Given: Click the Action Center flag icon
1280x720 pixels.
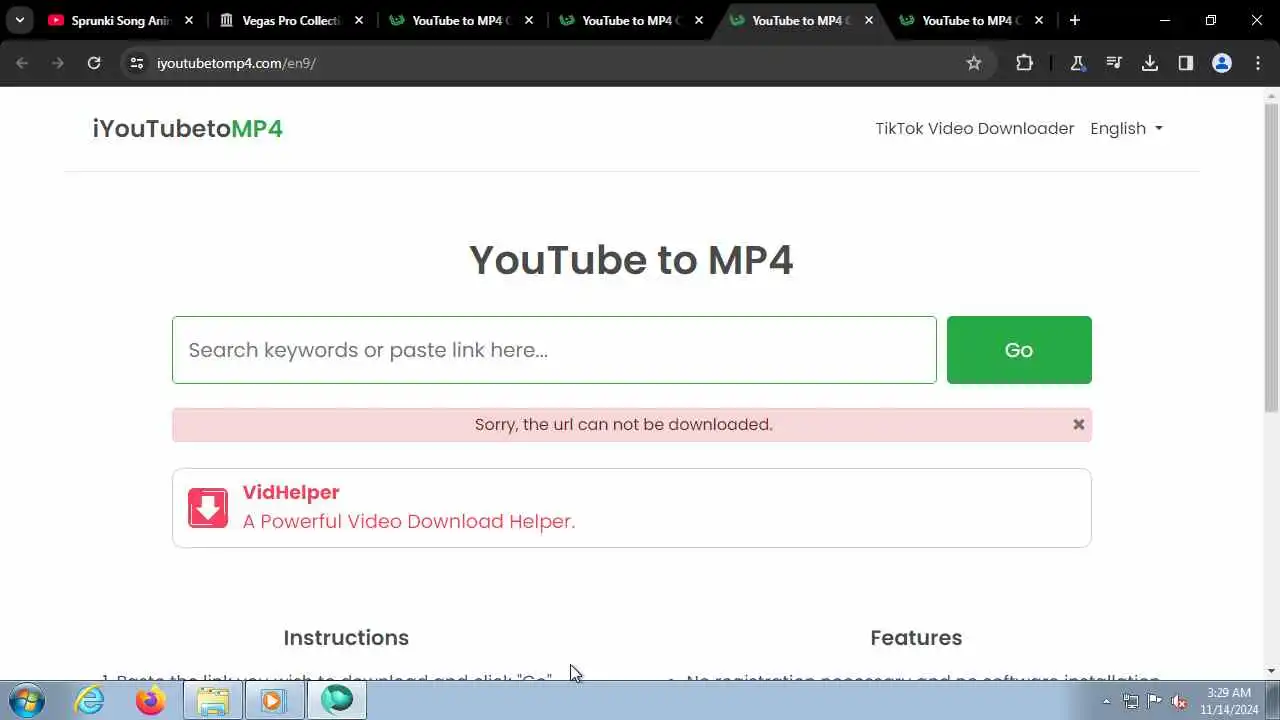Looking at the screenshot, I should point(1154,701).
